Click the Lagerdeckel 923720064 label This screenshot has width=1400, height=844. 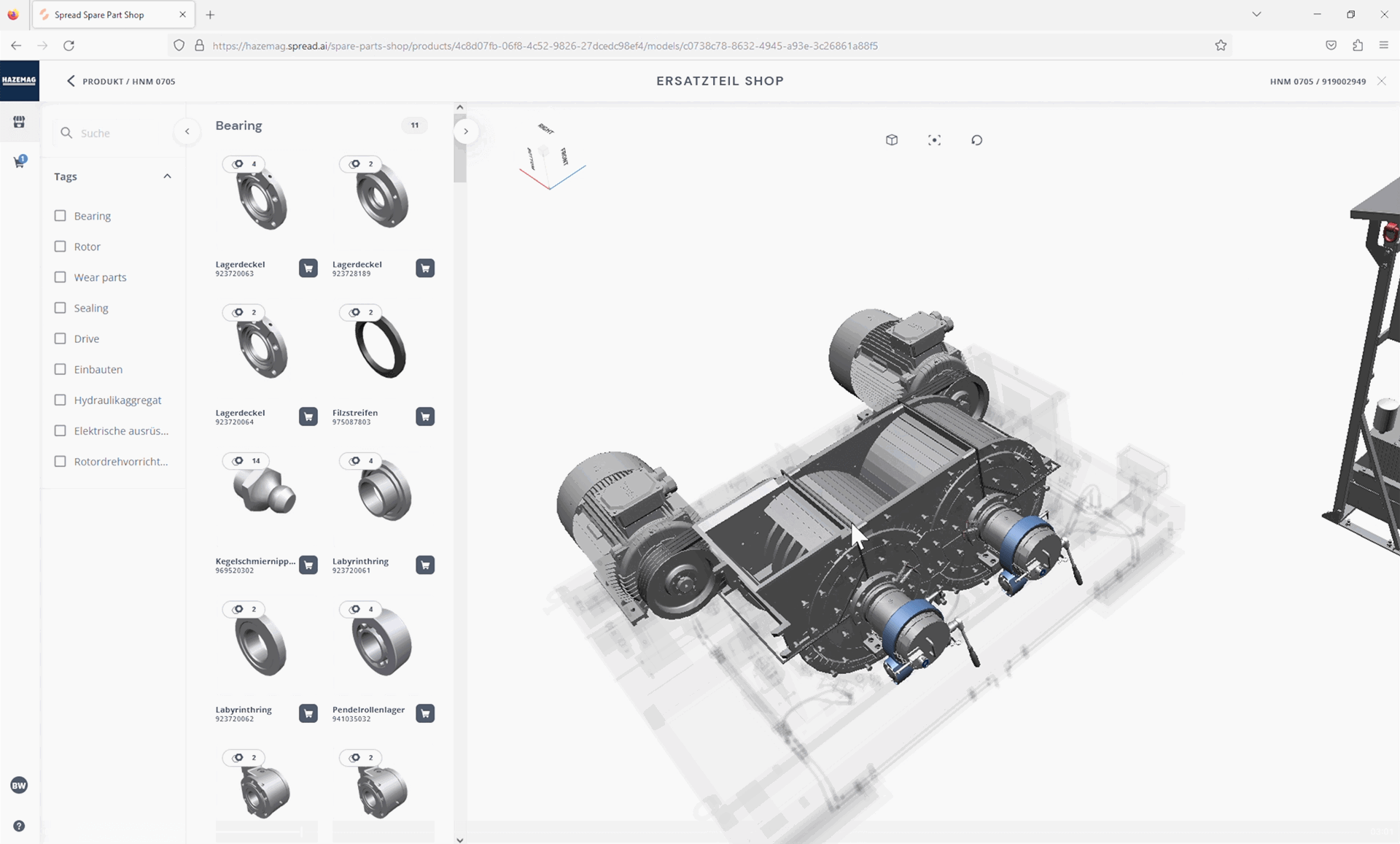(240, 413)
